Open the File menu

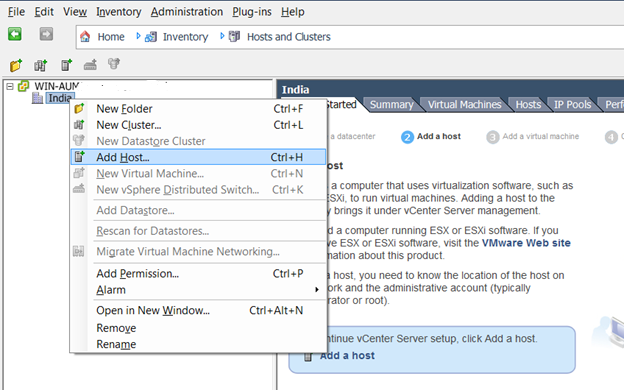[x=16, y=12]
